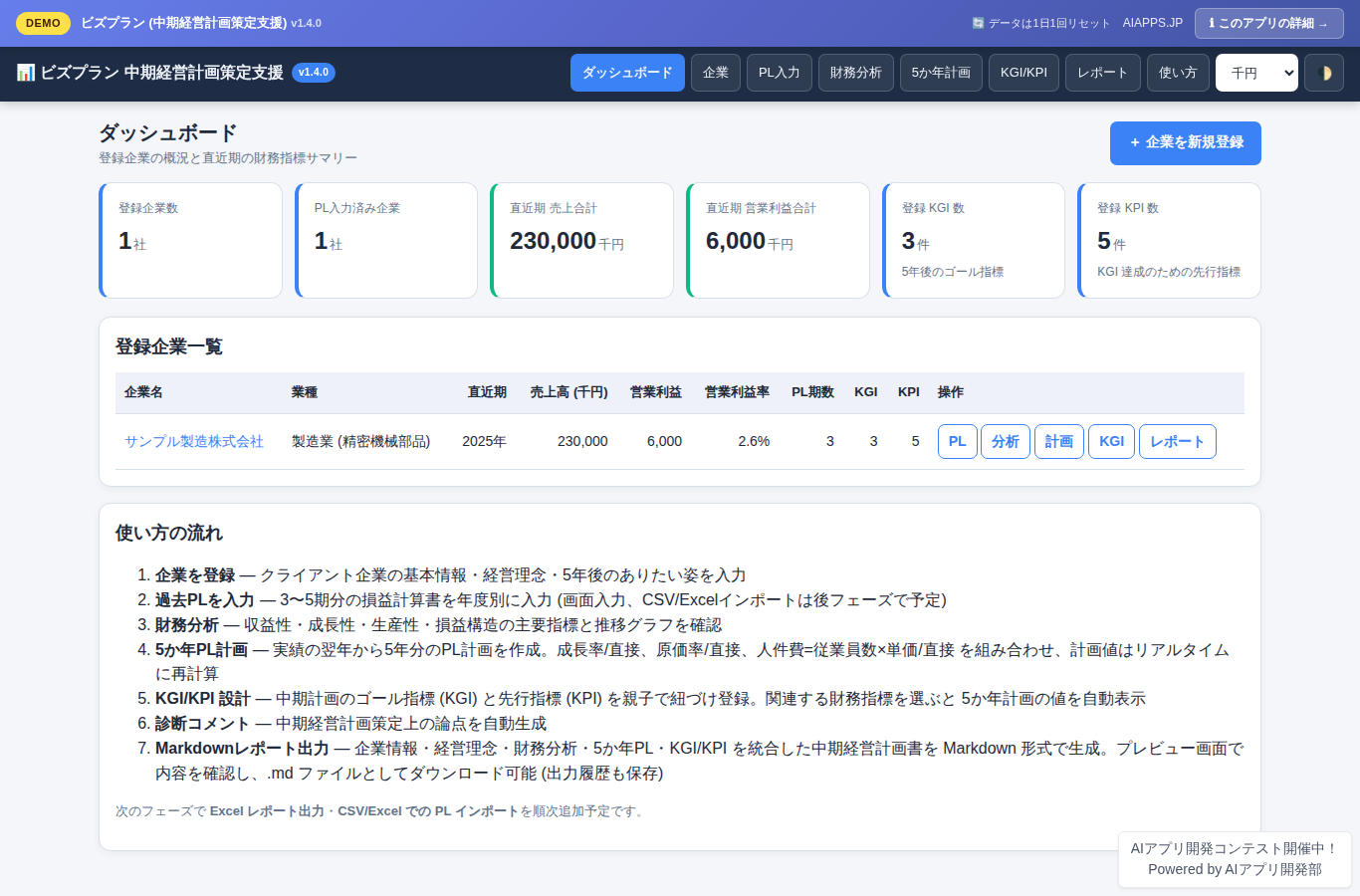Click 過去PLを入力 step text

click(x=205, y=600)
